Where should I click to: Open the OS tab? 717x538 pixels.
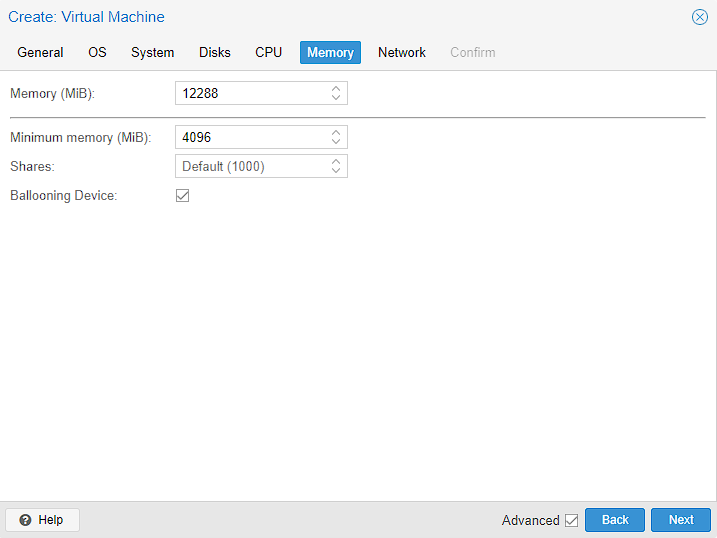coord(97,52)
